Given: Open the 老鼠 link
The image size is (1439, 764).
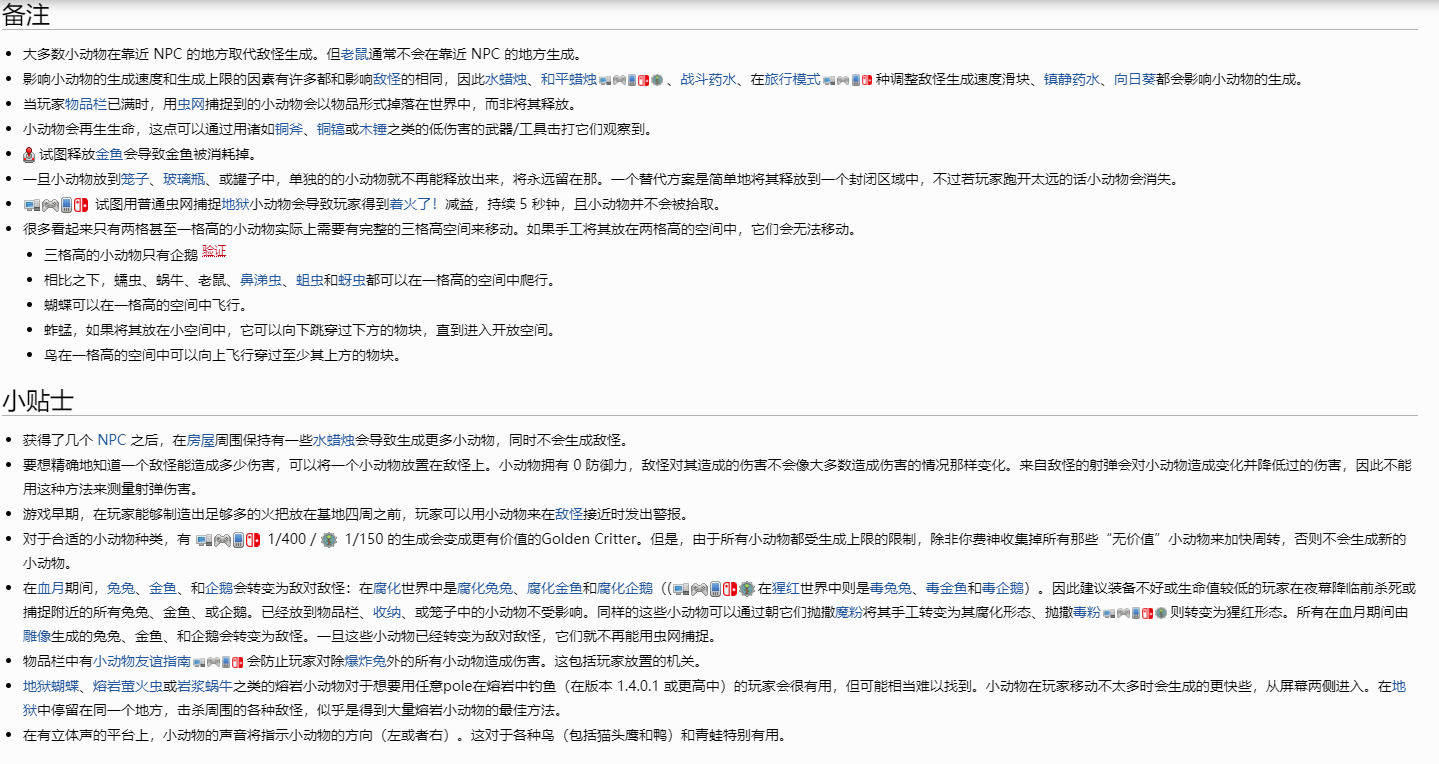Looking at the screenshot, I should click(x=355, y=55).
